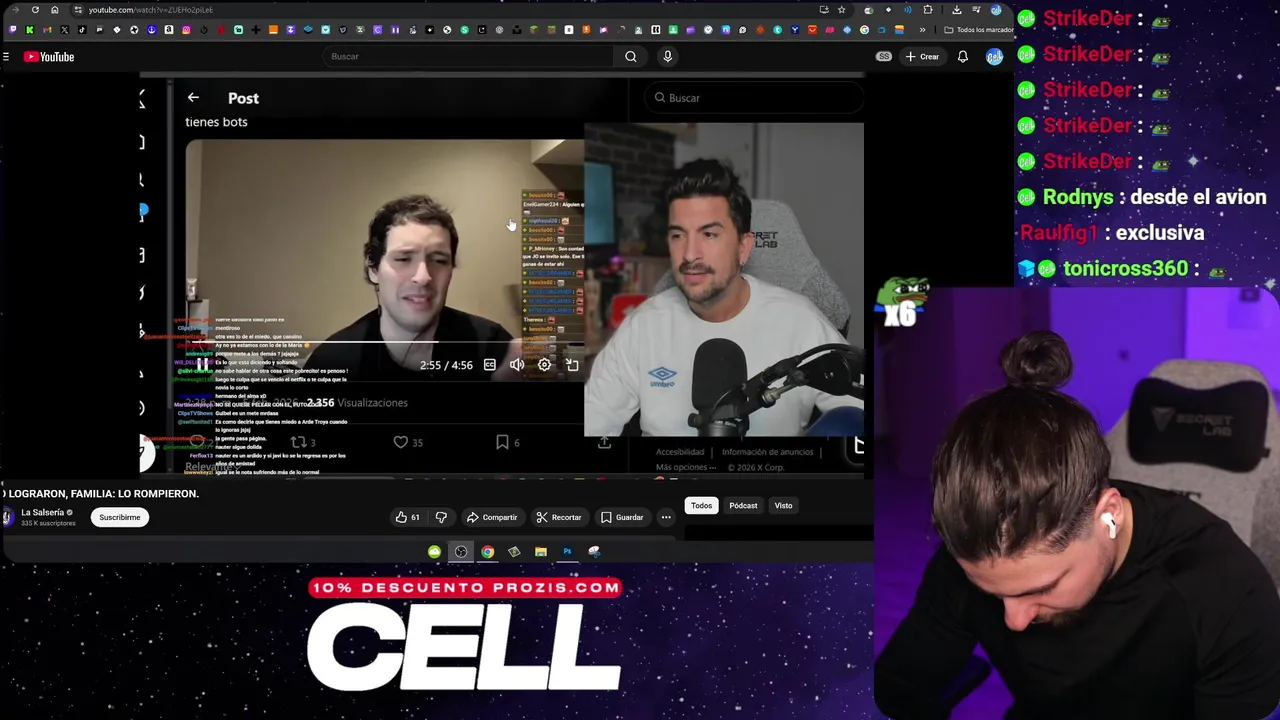Save video with the Guardar button
The width and height of the screenshot is (1280, 720).
622,518
